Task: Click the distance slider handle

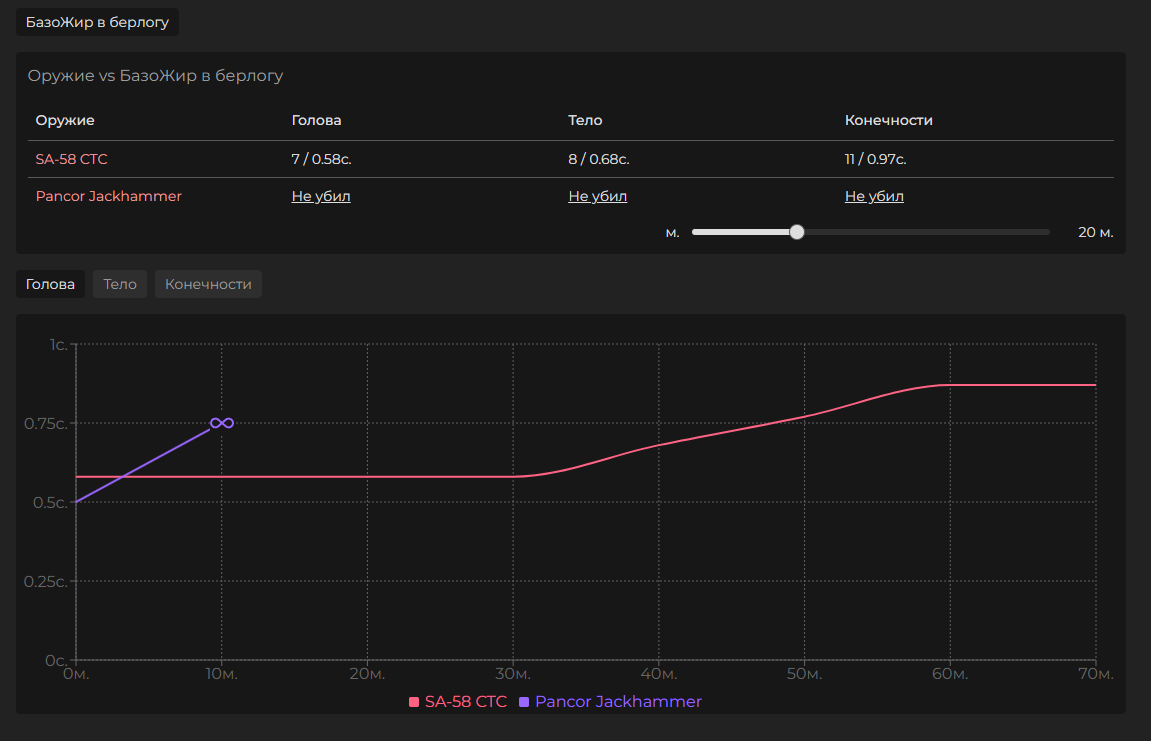Action: 796,232
